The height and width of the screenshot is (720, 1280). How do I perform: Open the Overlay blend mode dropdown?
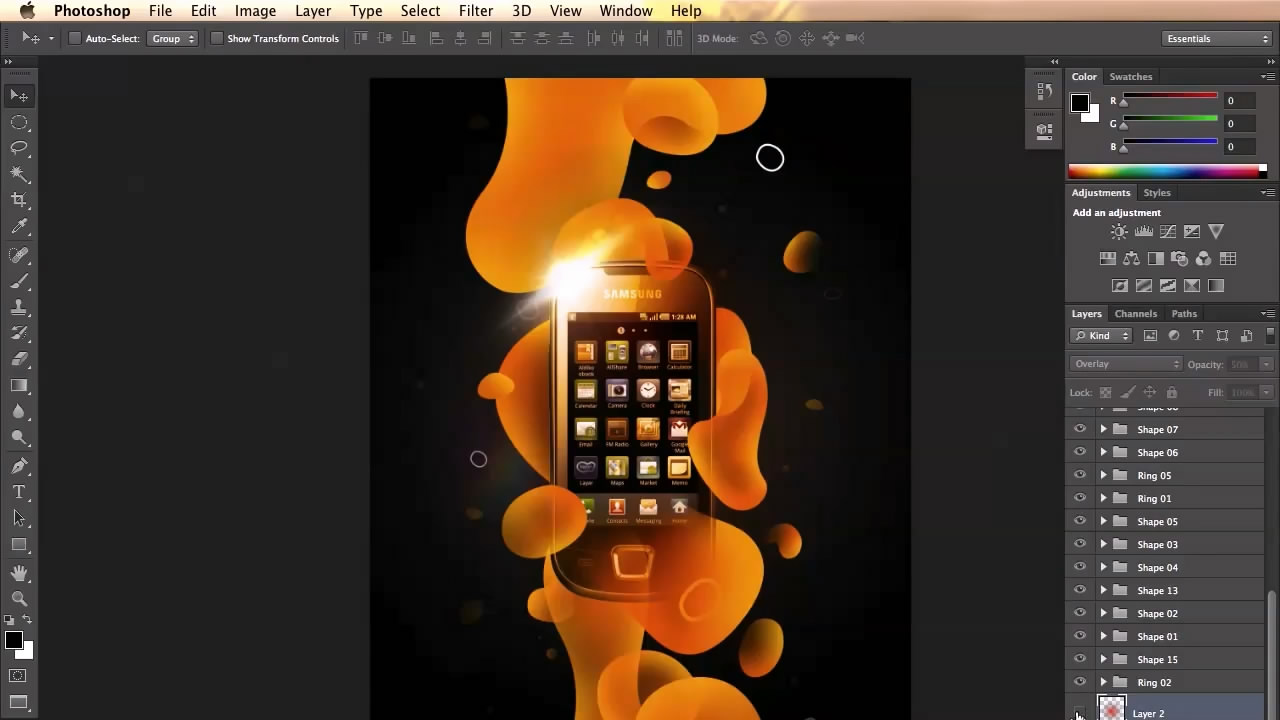pos(1126,364)
